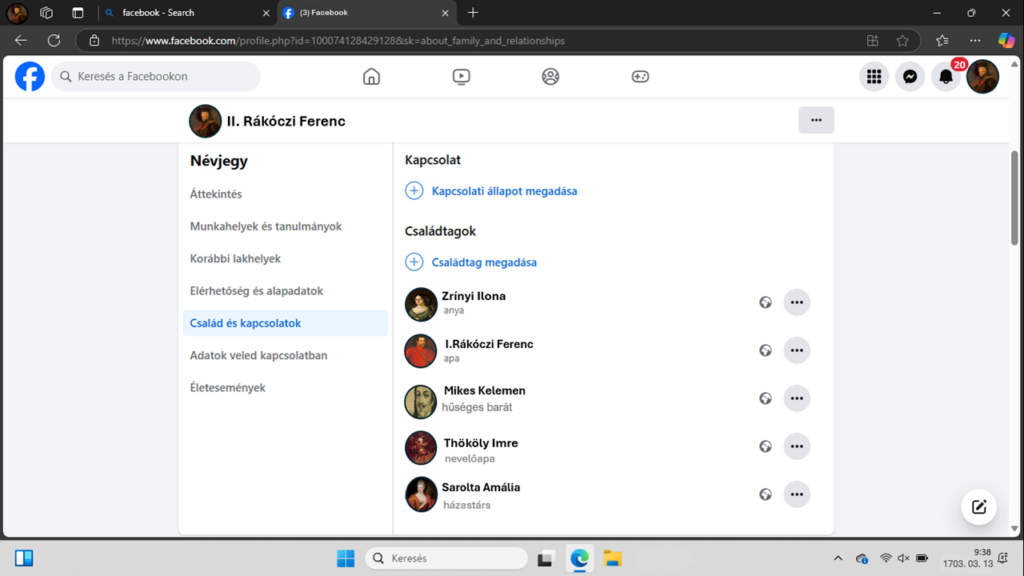Open options menu for Thököly Imre
This screenshot has height=576, width=1024.
797,447
